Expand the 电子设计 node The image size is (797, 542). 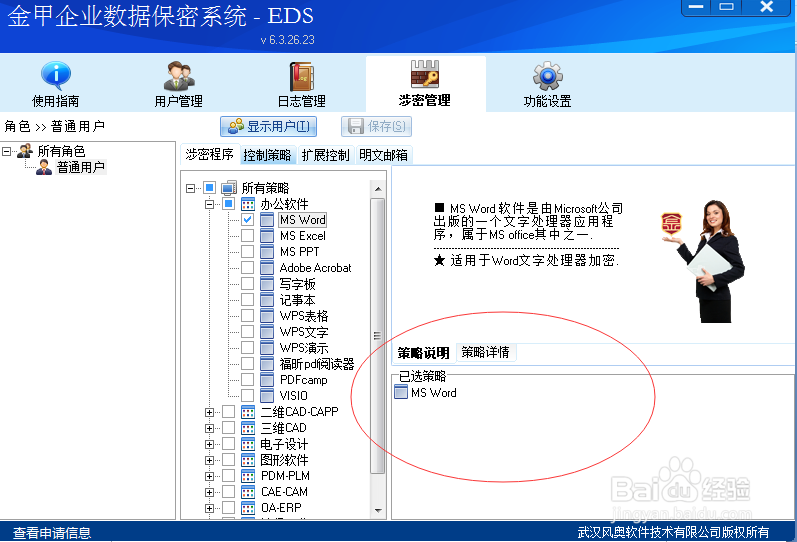(209, 444)
